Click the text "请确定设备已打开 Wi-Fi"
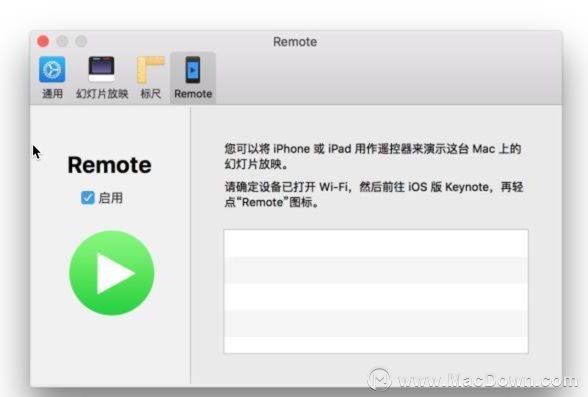This screenshot has width=588, height=397. tap(287, 187)
